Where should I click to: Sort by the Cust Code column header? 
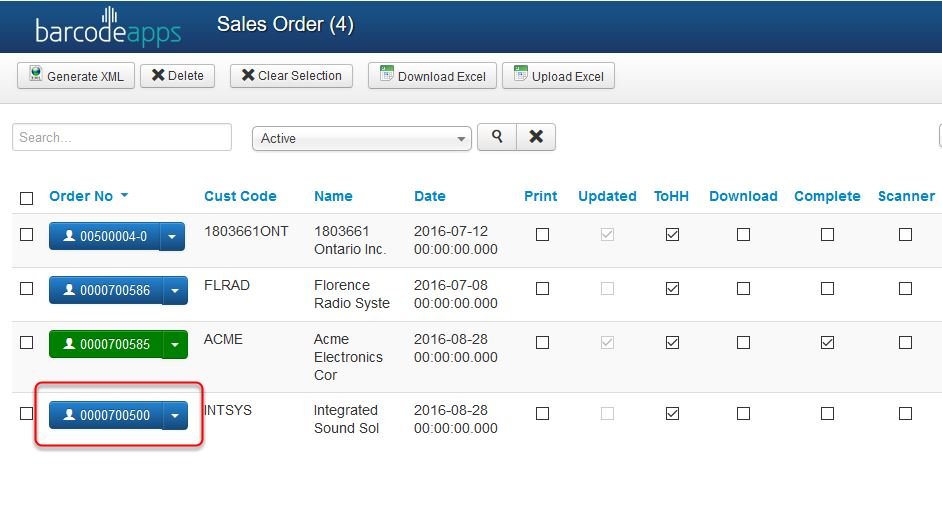[x=240, y=196]
